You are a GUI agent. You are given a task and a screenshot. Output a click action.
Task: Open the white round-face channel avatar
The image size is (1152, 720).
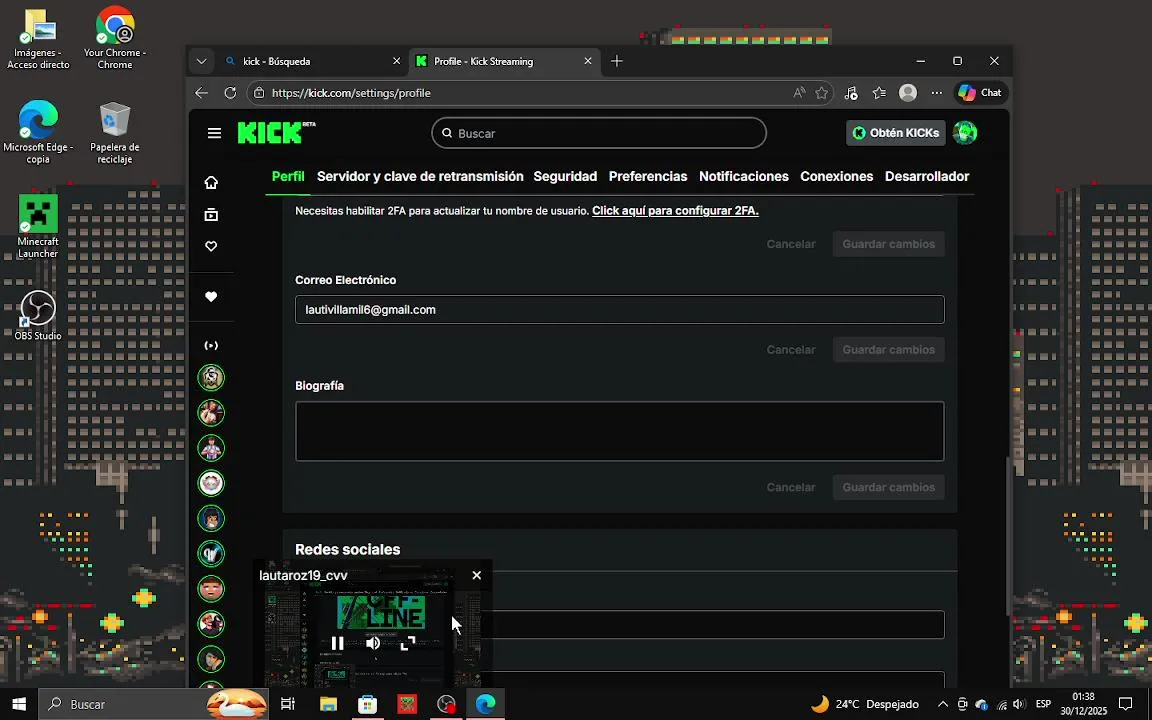[211, 483]
